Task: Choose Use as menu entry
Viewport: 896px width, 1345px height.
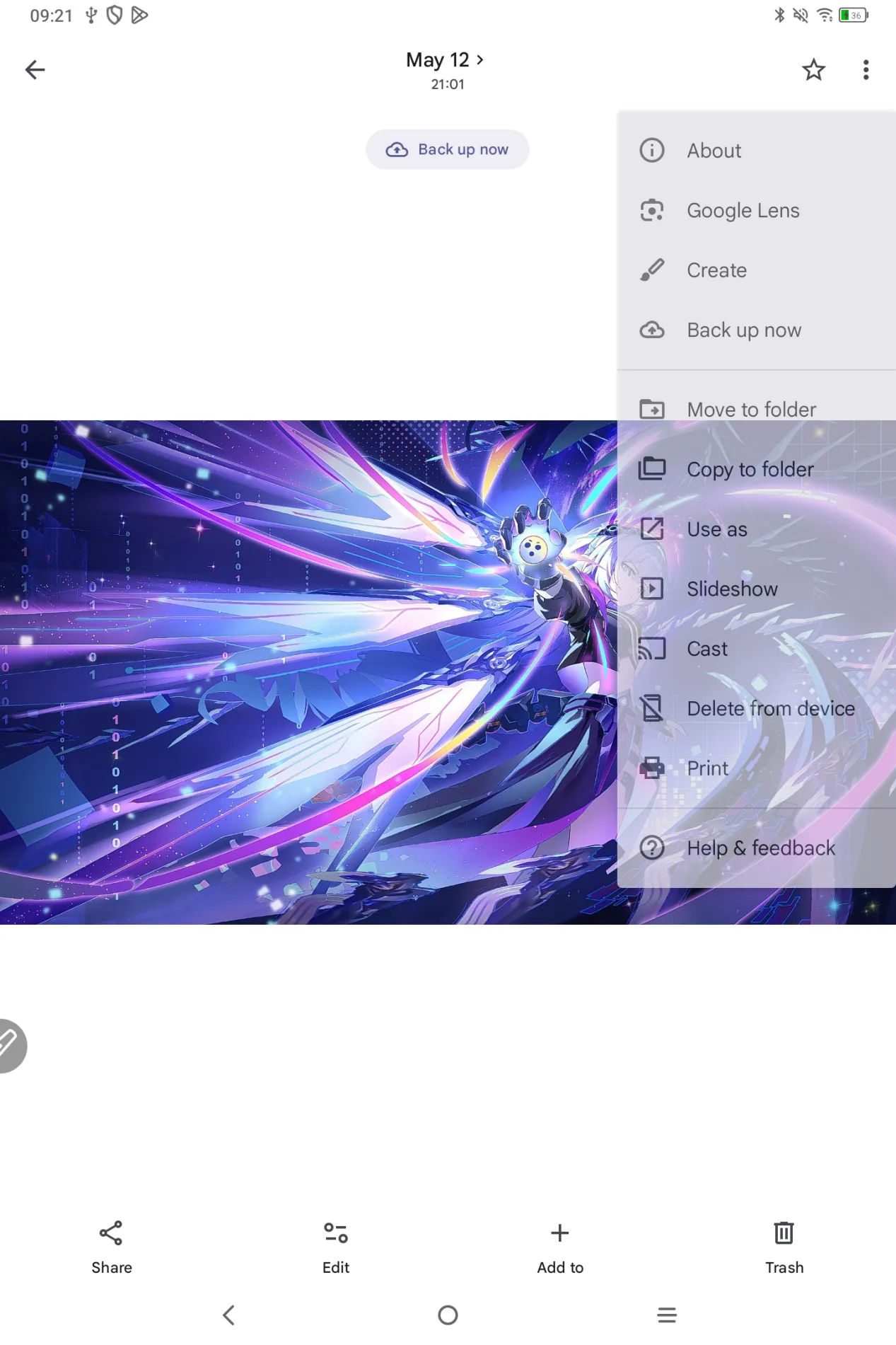Action: (757, 529)
